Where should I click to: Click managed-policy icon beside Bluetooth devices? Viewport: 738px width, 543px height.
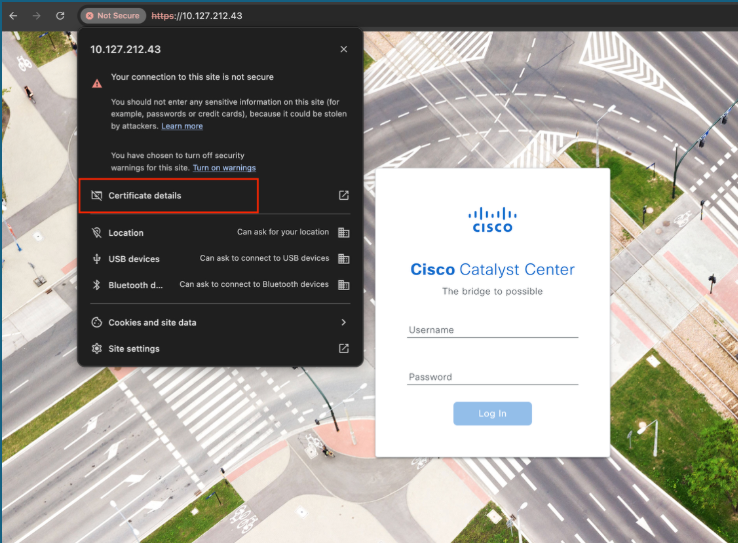point(344,285)
